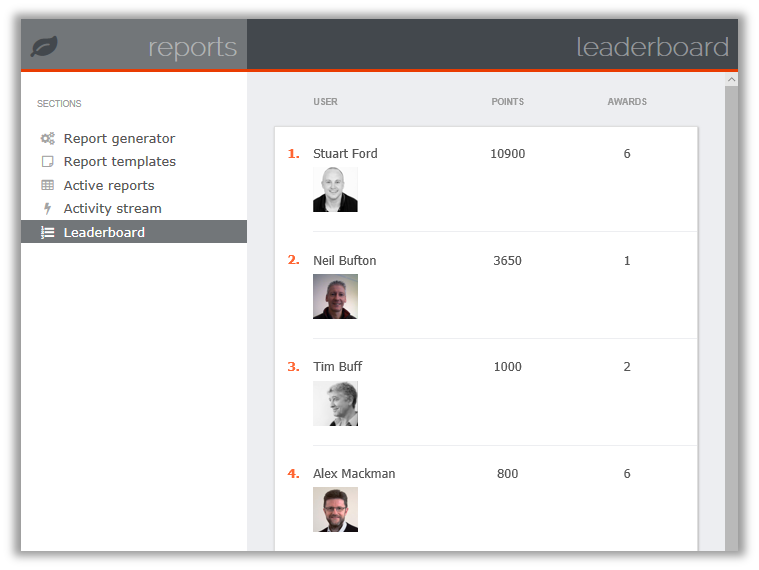
Task: Click the Active reports table icon
Action: click(x=47, y=185)
